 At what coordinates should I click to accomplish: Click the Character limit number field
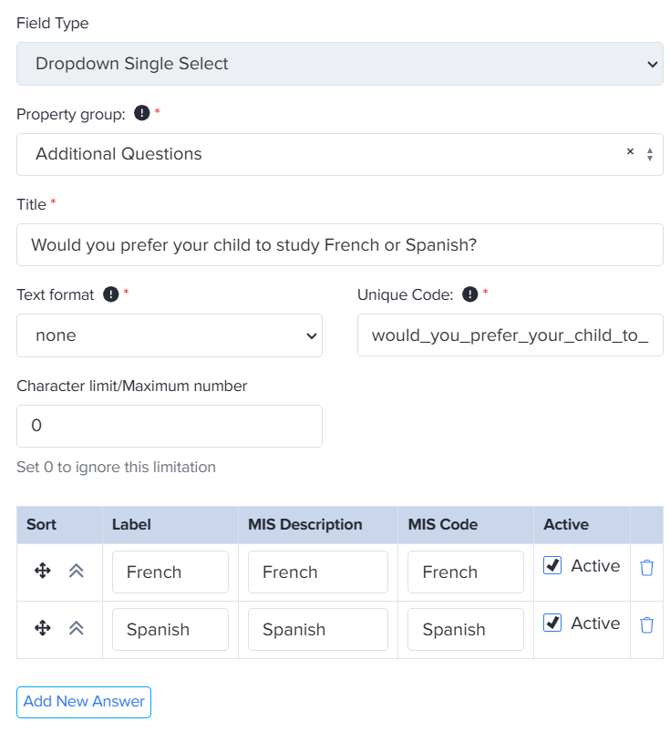pyautogui.click(x=169, y=426)
